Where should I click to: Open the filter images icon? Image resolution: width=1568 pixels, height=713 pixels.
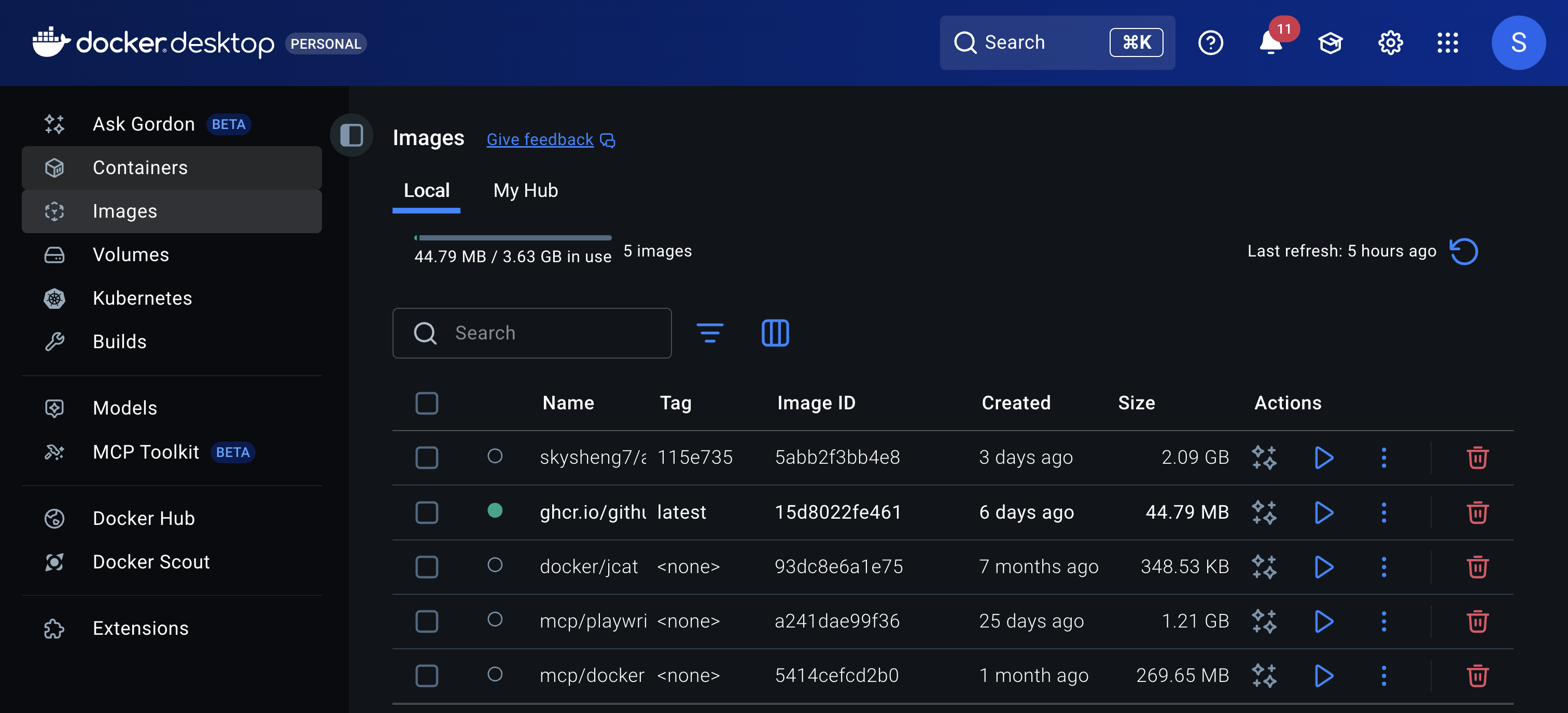click(709, 333)
